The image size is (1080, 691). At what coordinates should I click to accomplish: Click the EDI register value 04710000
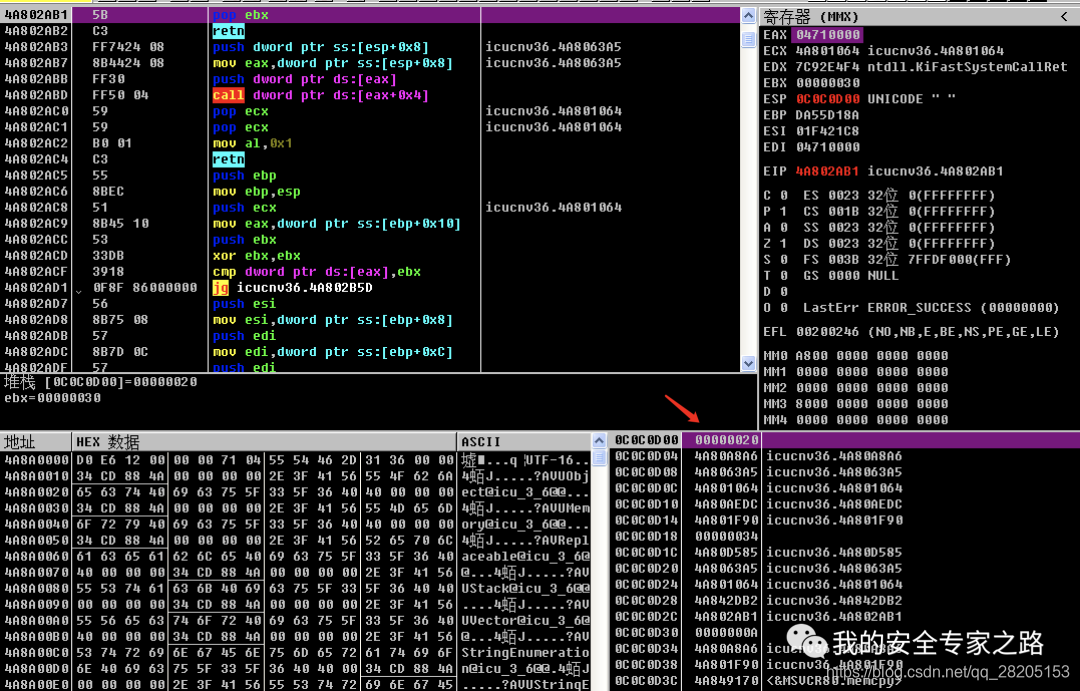click(828, 147)
